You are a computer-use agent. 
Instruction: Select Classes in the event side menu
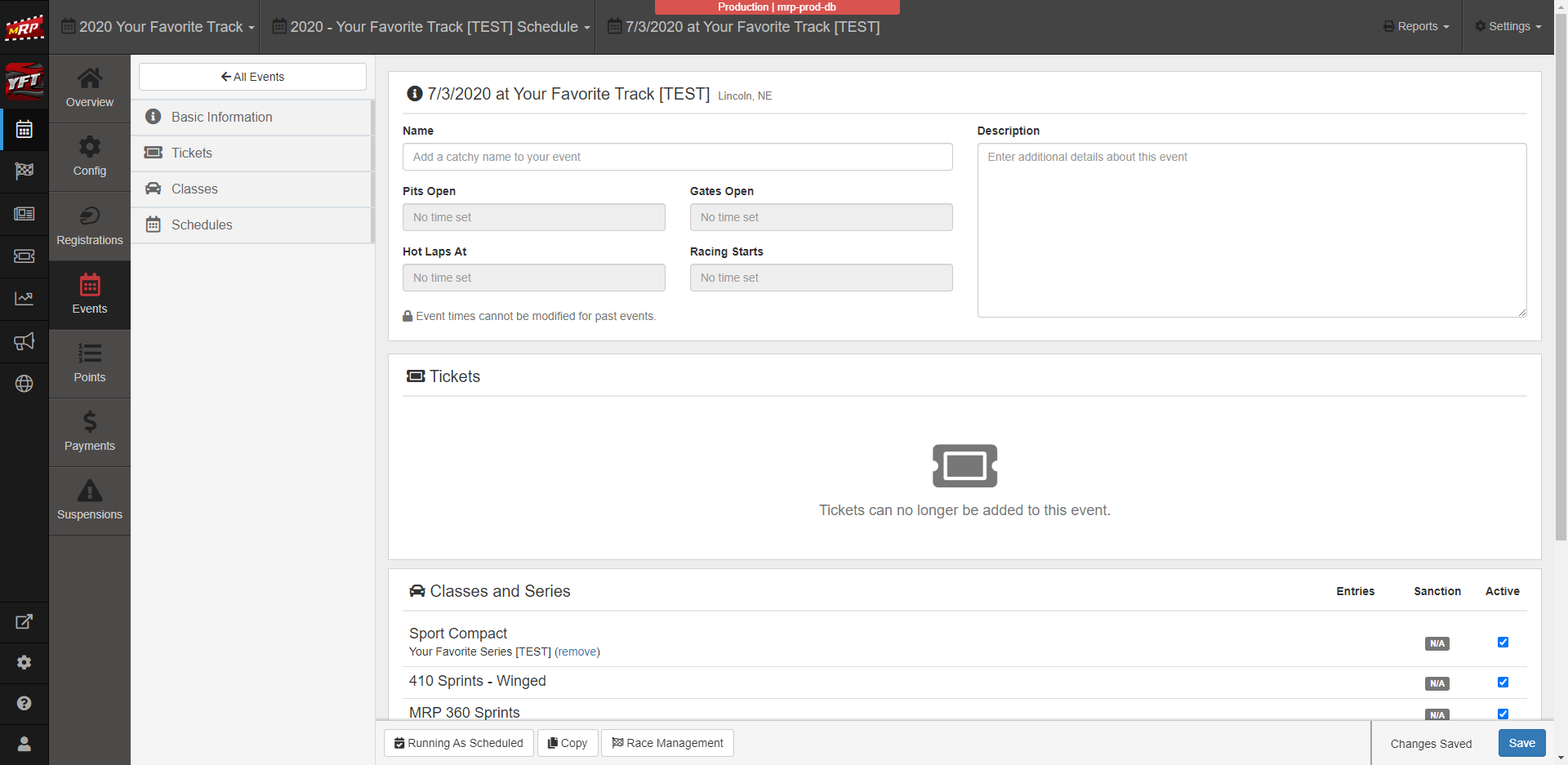click(194, 189)
